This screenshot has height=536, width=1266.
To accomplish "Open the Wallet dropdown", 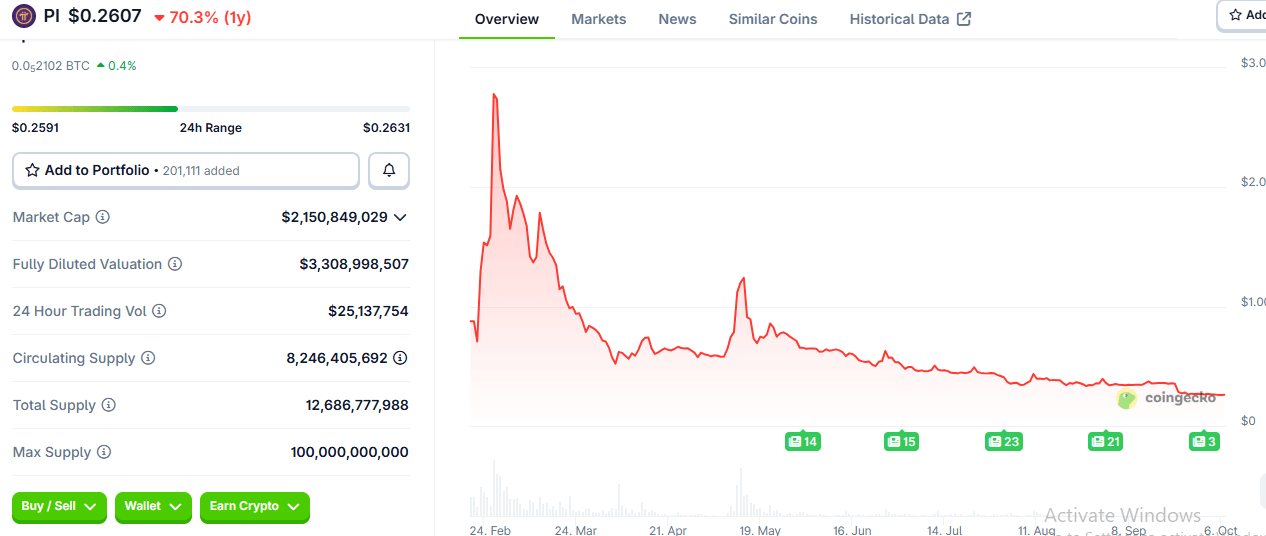I will (152, 507).
